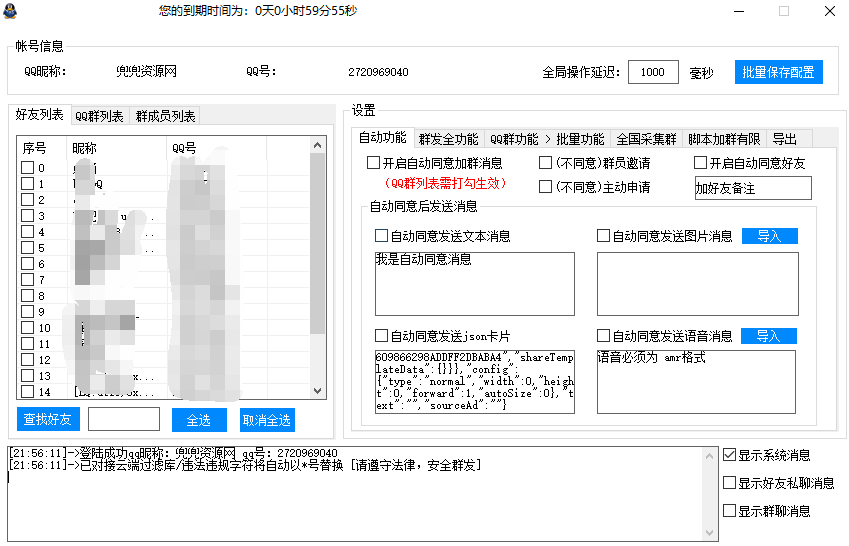Close the application window
The height and width of the screenshot is (546, 849).
click(830, 11)
